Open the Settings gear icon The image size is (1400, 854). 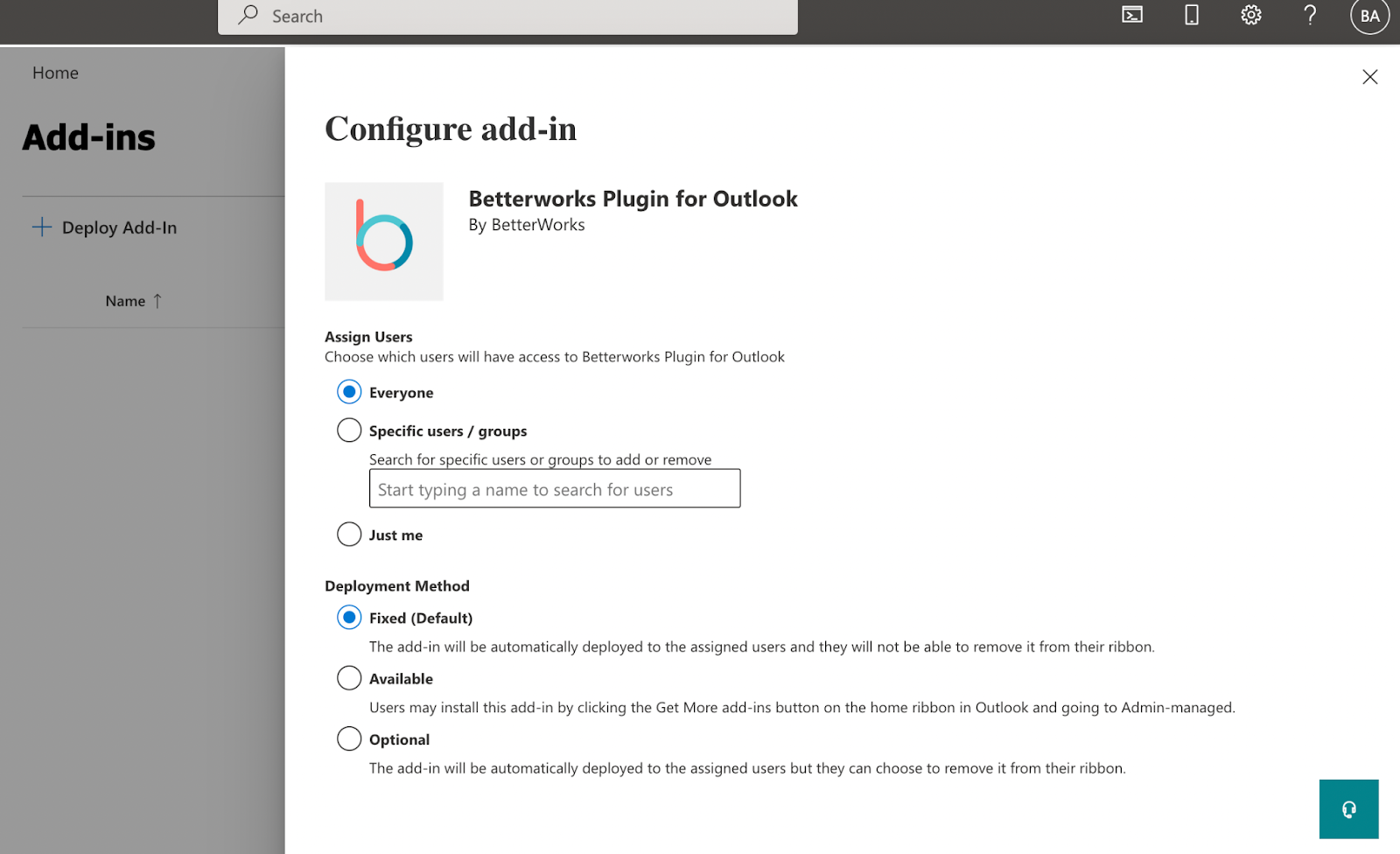tap(1251, 15)
